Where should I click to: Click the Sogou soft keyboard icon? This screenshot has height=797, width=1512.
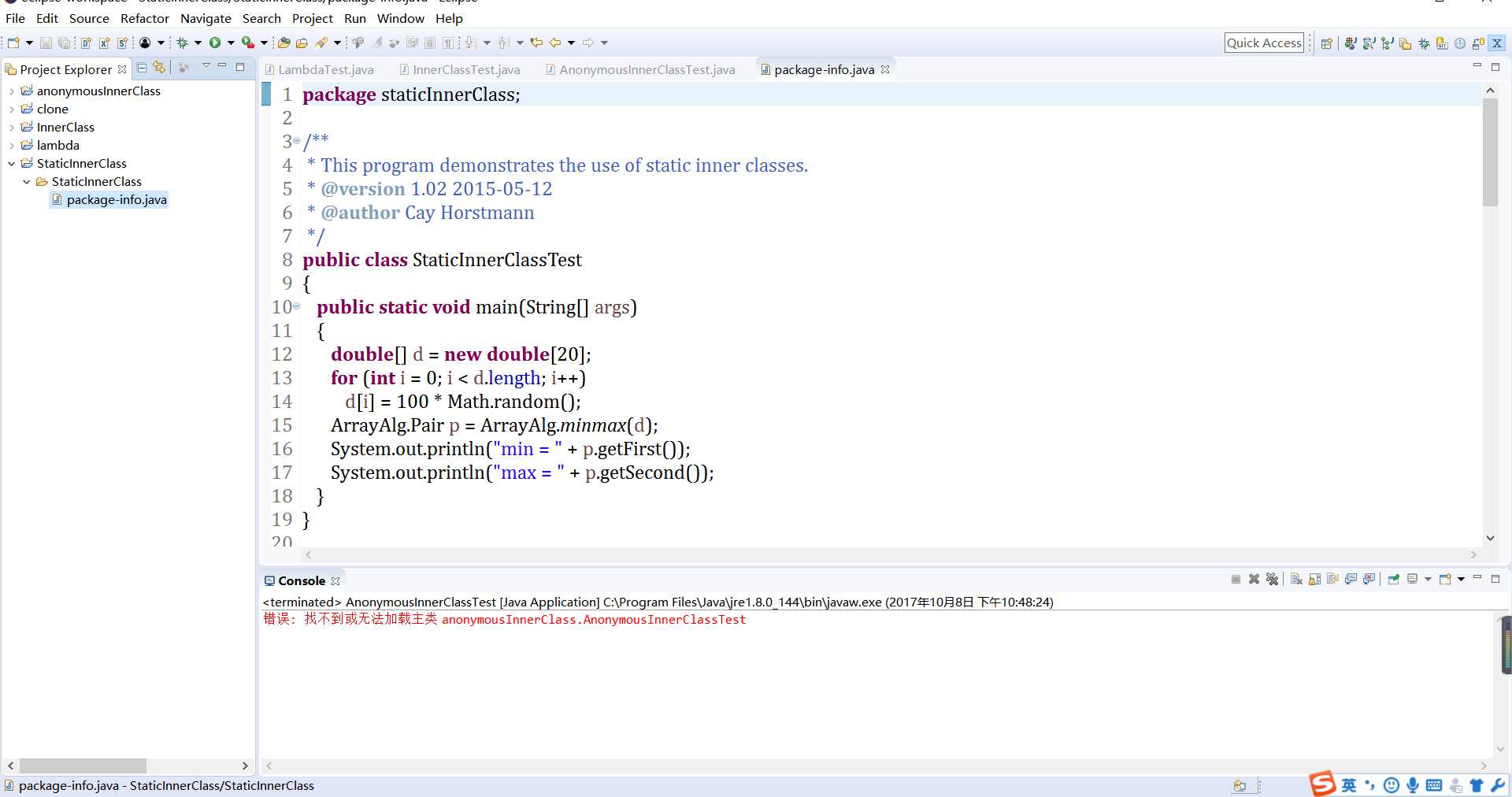point(1434,785)
